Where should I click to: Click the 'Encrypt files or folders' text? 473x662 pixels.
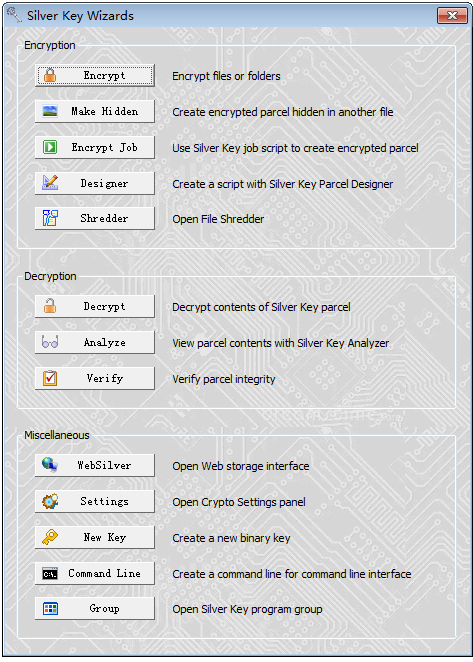pyautogui.click(x=226, y=76)
